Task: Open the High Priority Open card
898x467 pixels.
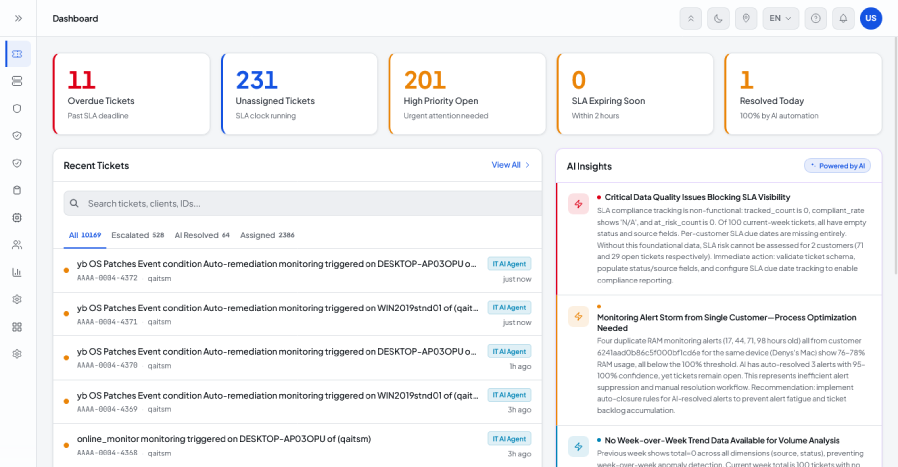Action: coord(467,94)
